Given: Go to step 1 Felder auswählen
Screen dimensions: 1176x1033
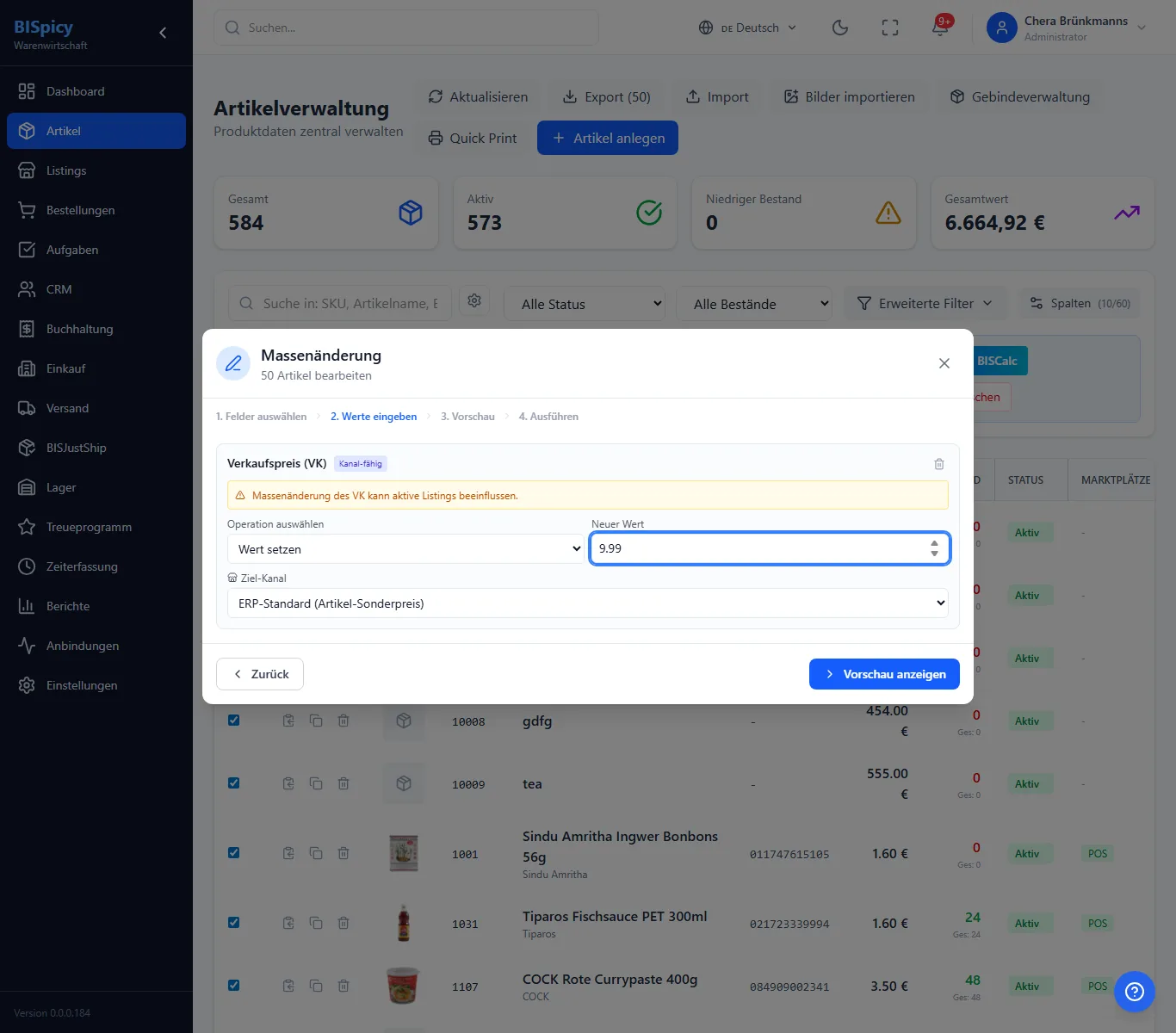Looking at the screenshot, I should pyautogui.click(x=262, y=417).
